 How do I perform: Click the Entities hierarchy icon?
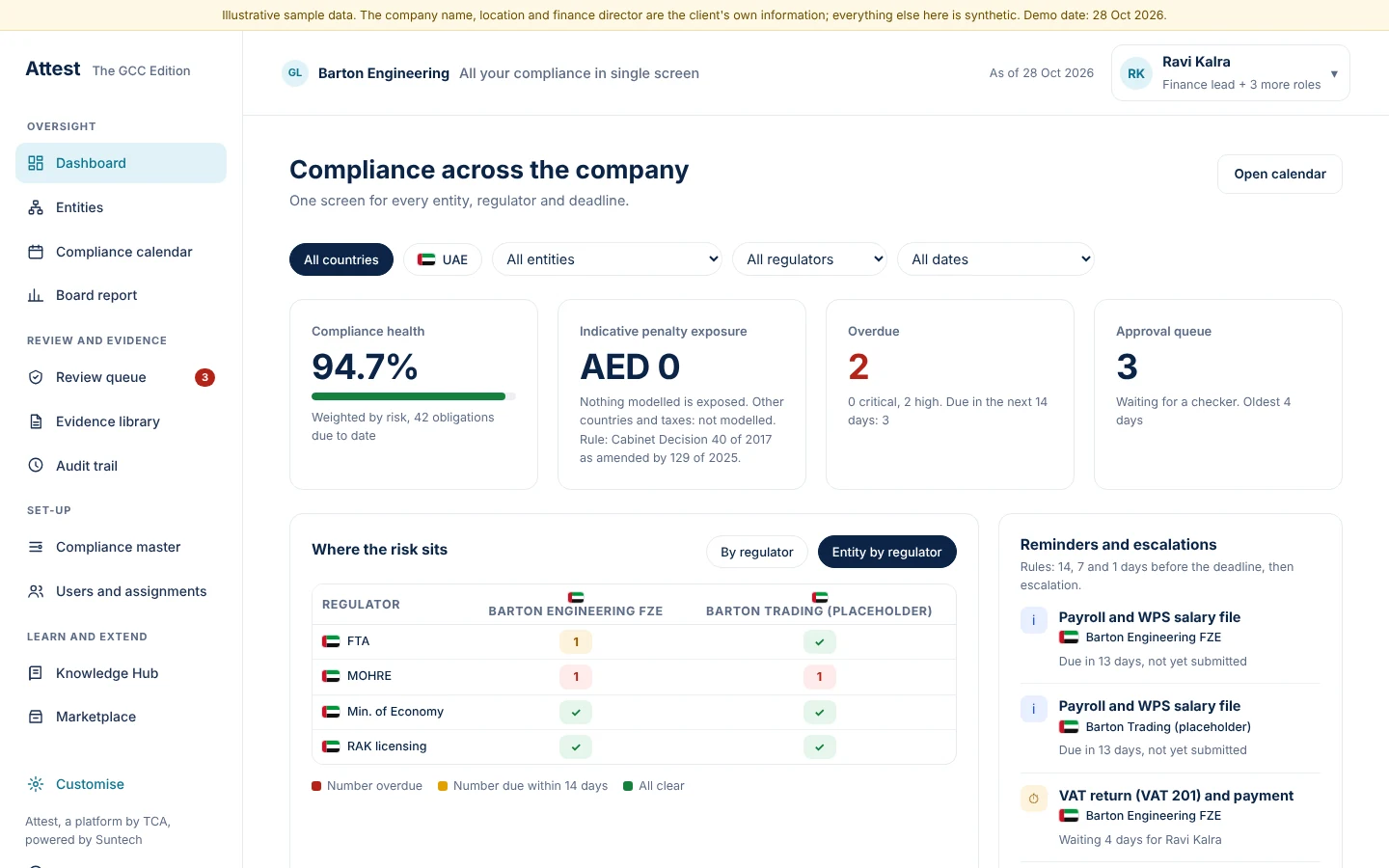tap(36, 207)
